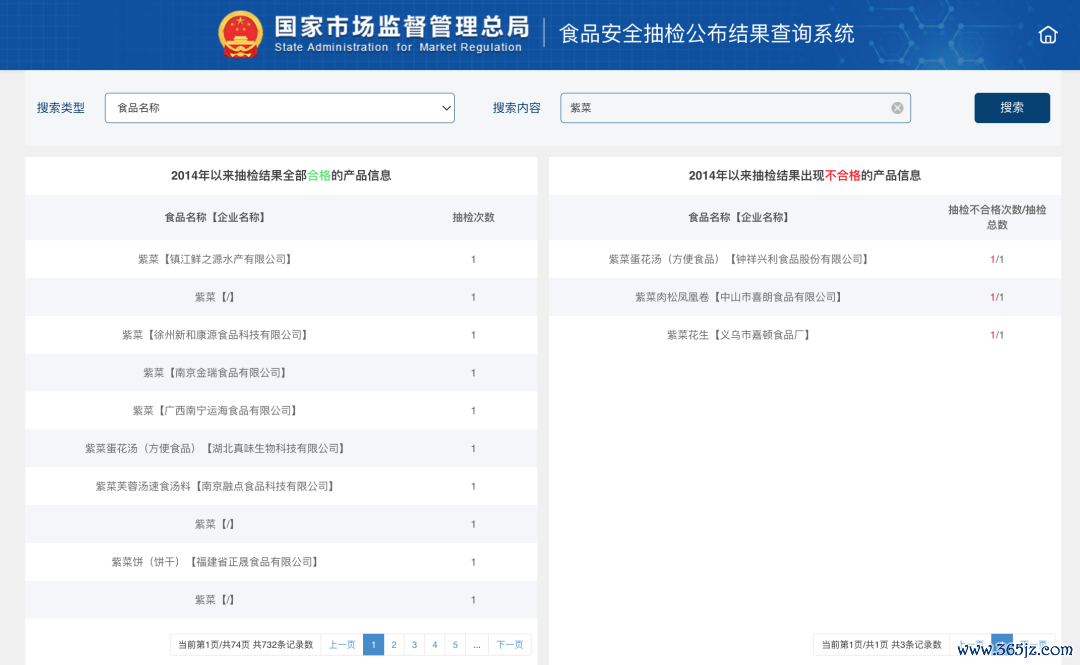Click the unqualified products panel title
This screenshot has height=665, width=1080.
(804, 176)
